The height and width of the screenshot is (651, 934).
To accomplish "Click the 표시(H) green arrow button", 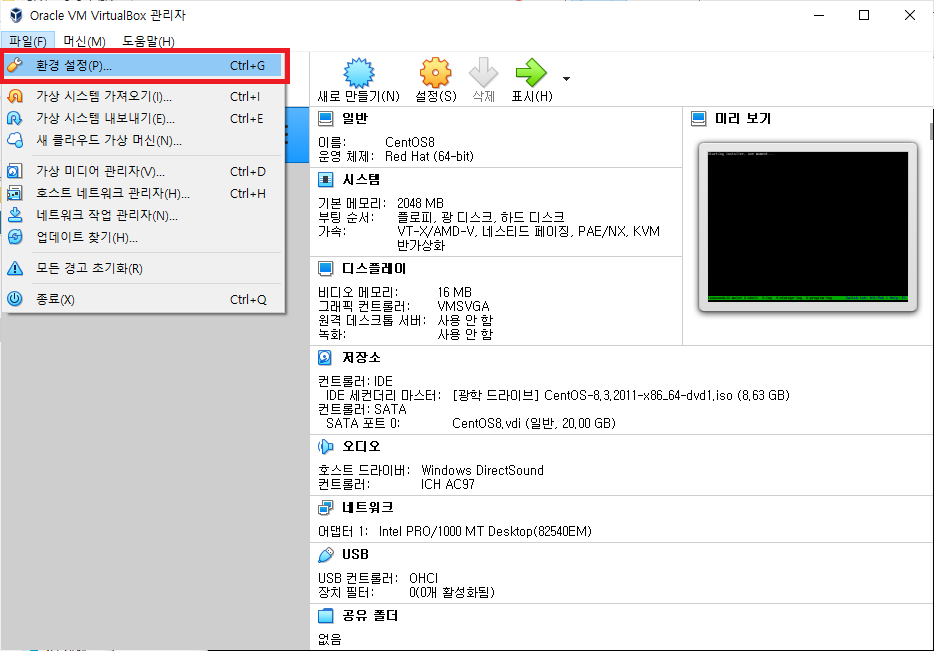I will click(531, 80).
